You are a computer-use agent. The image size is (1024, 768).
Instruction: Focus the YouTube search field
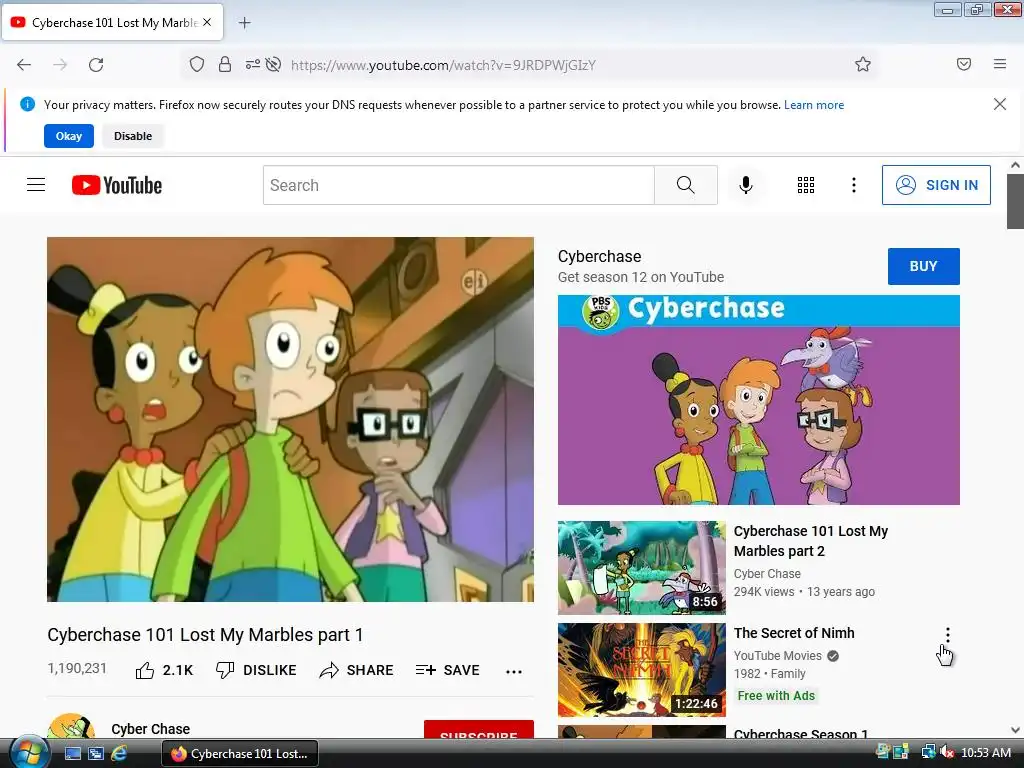pos(458,185)
